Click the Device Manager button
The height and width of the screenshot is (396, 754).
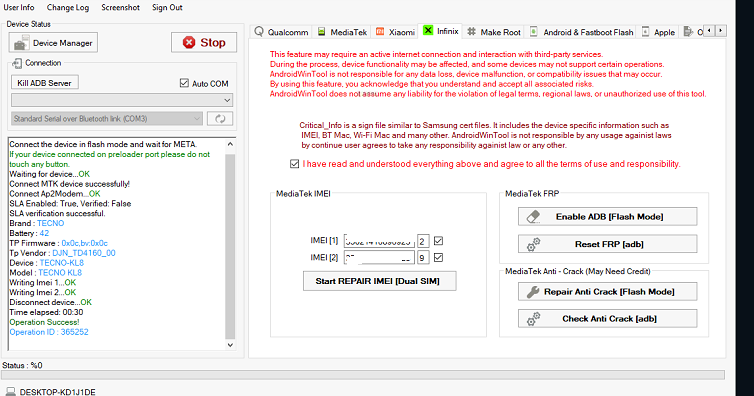[53, 43]
